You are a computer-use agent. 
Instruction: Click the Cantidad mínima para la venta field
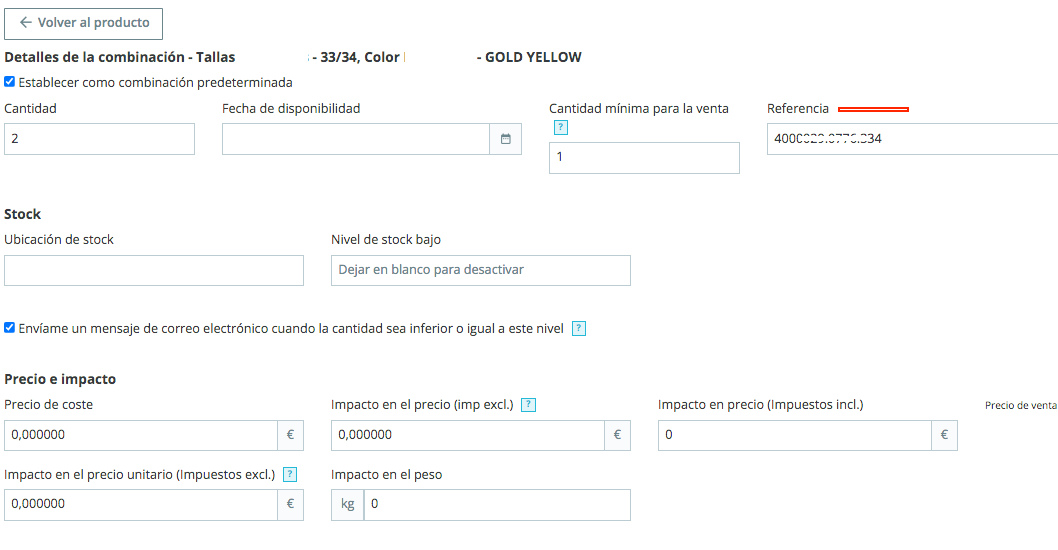644,158
